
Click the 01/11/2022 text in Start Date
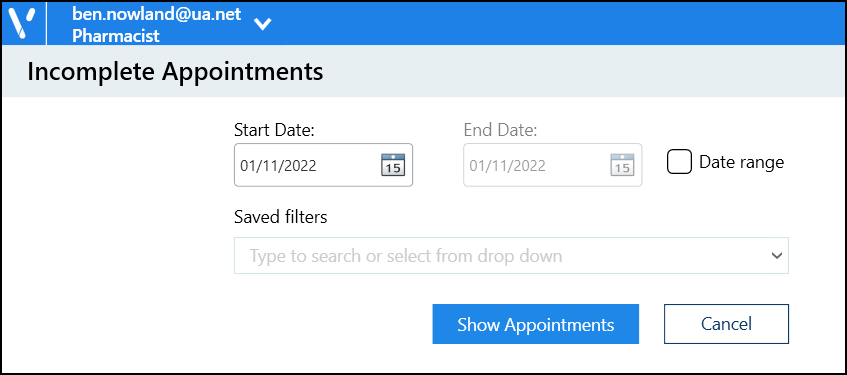click(x=278, y=165)
